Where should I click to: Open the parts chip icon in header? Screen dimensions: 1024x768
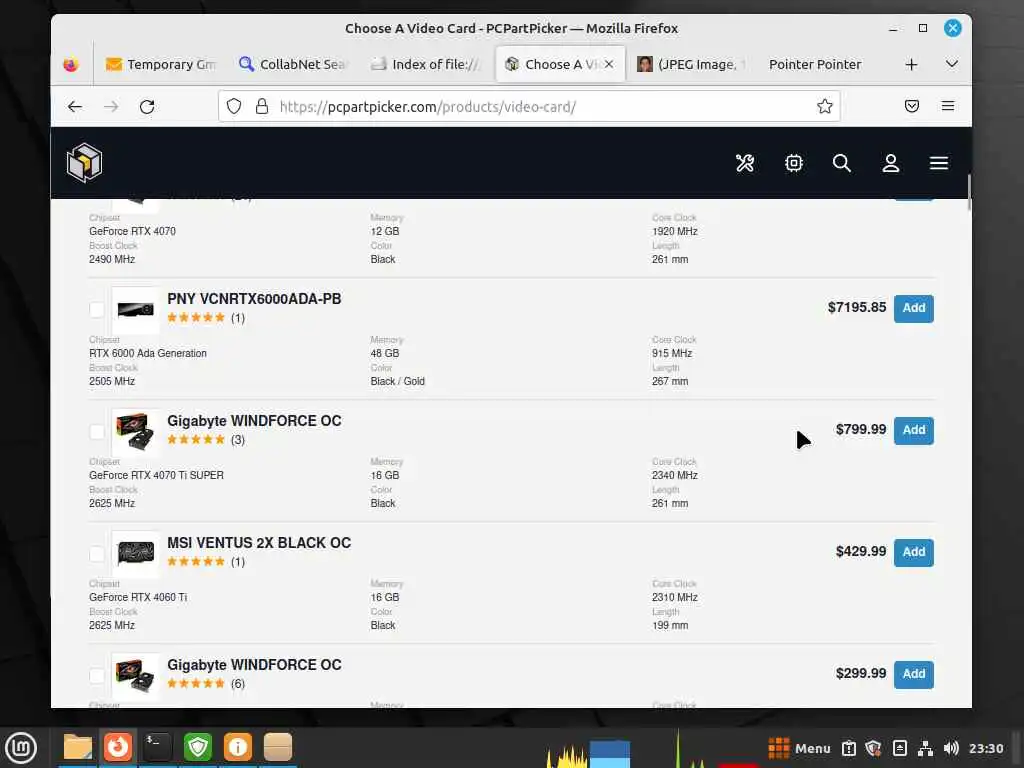pyautogui.click(x=793, y=163)
